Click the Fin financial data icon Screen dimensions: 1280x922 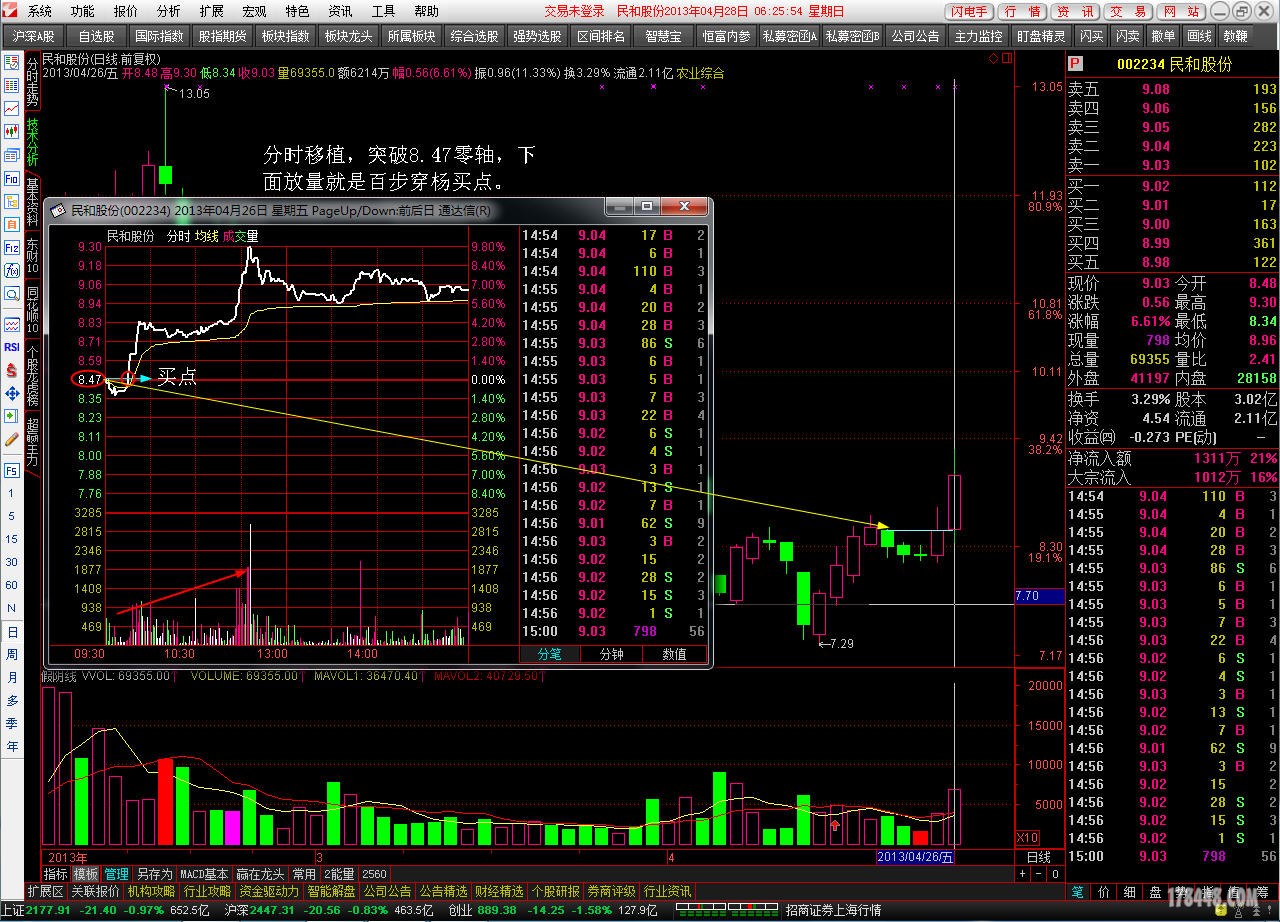pos(12,179)
